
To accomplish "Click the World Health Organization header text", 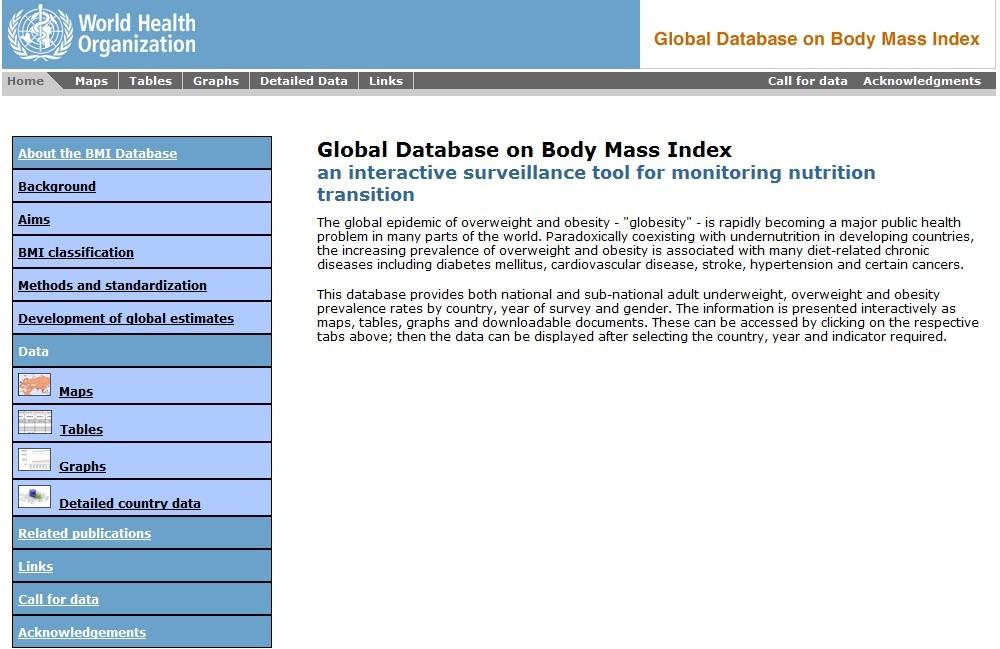I will pyautogui.click(x=136, y=34).
